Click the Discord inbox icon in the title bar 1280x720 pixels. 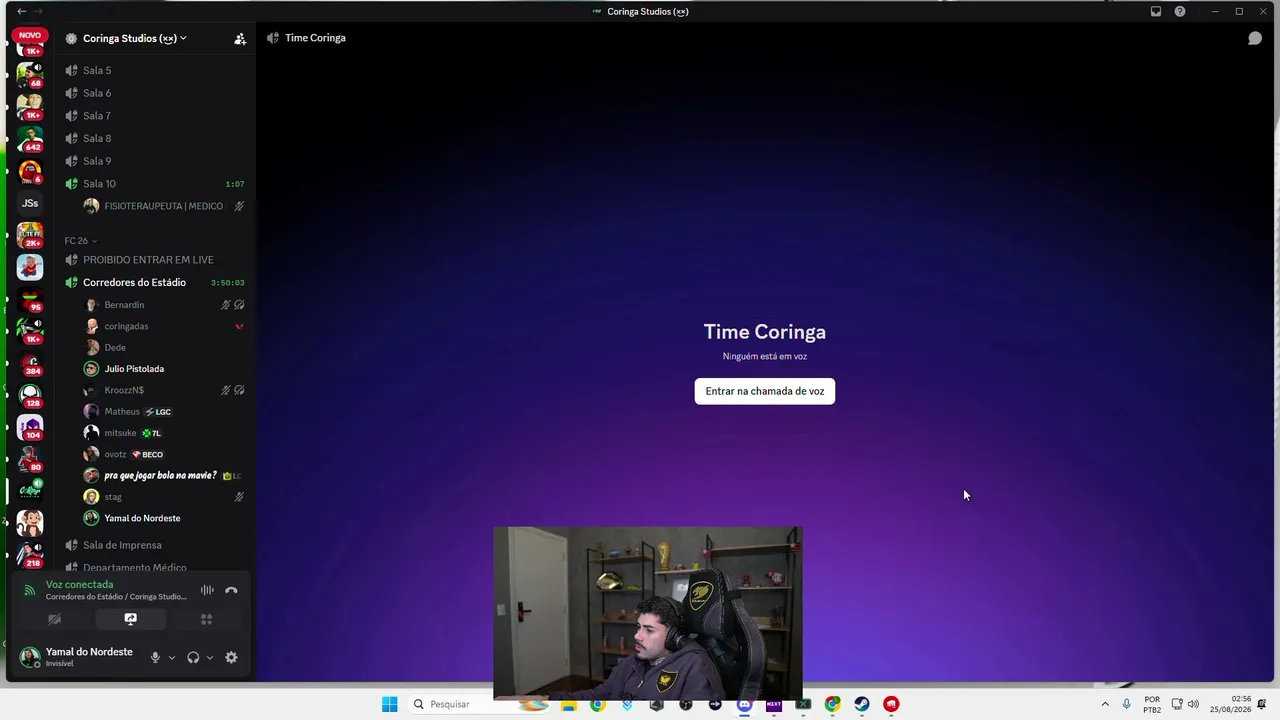[1156, 11]
